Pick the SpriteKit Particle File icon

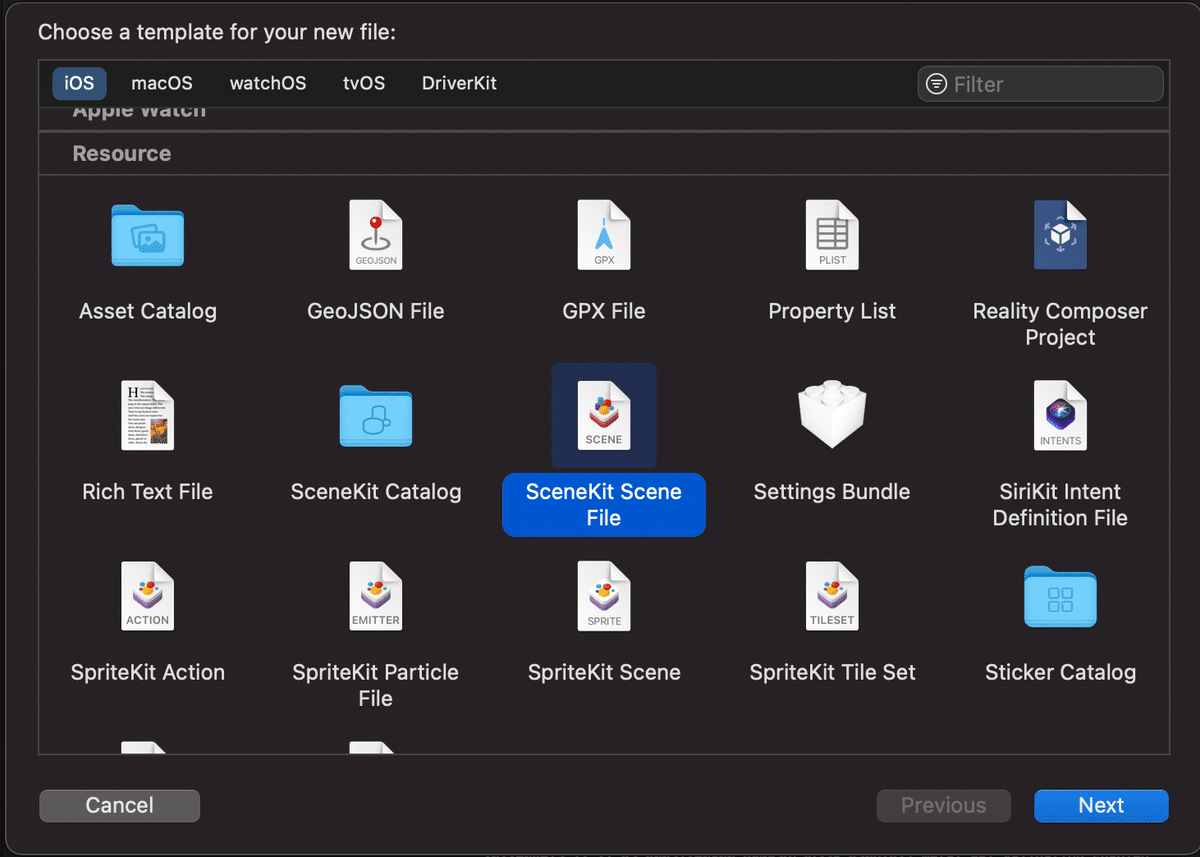[375, 595]
